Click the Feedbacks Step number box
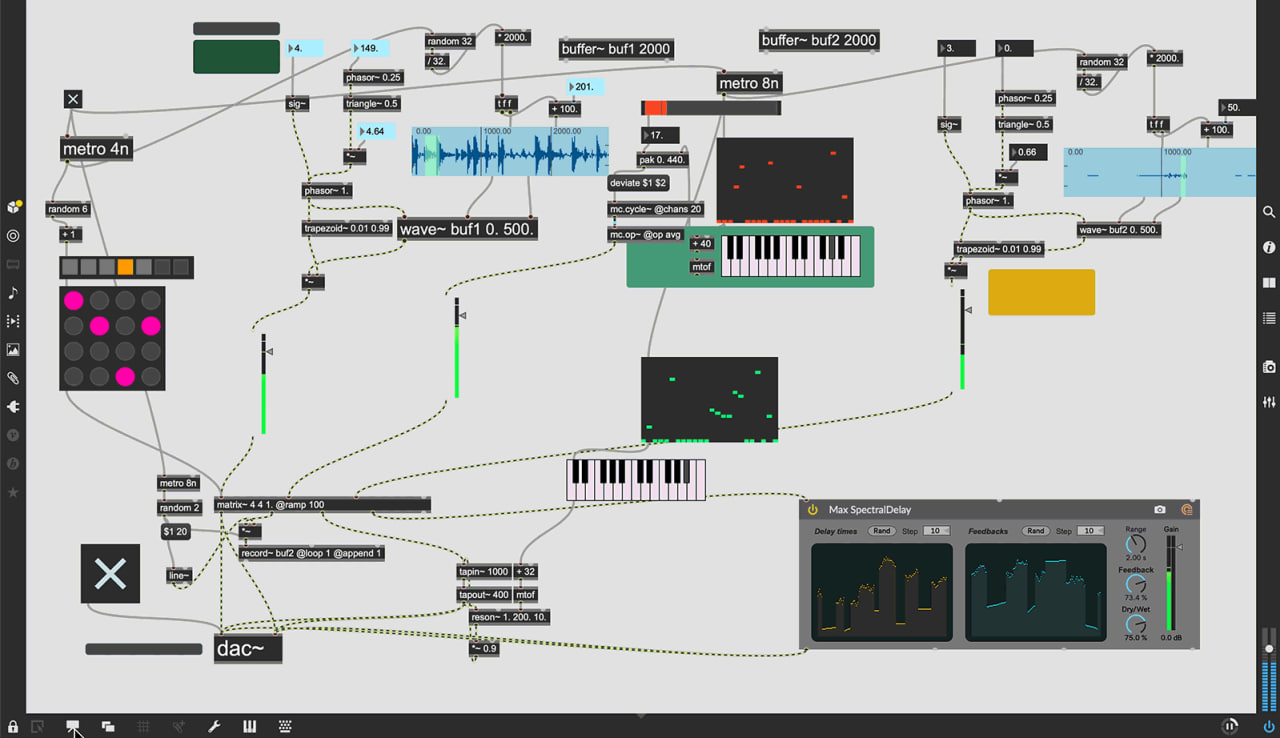Image resolution: width=1280 pixels, height=738 pixels. tap(1090, 531)
